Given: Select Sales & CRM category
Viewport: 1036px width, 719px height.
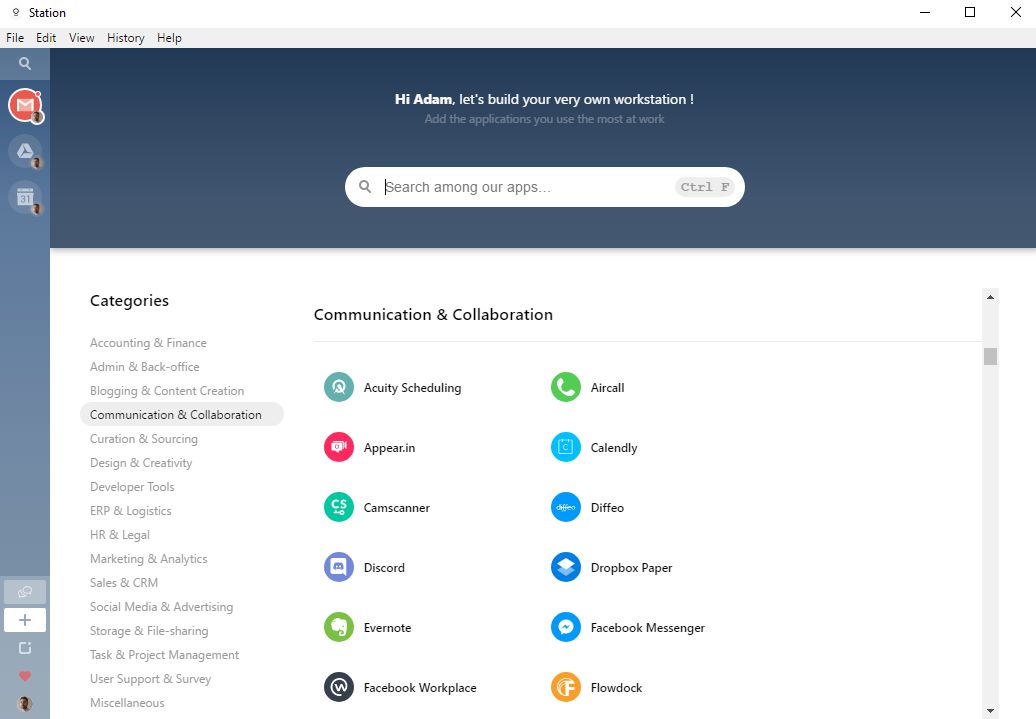Looking at the screenshot, I should click(124, 583).
